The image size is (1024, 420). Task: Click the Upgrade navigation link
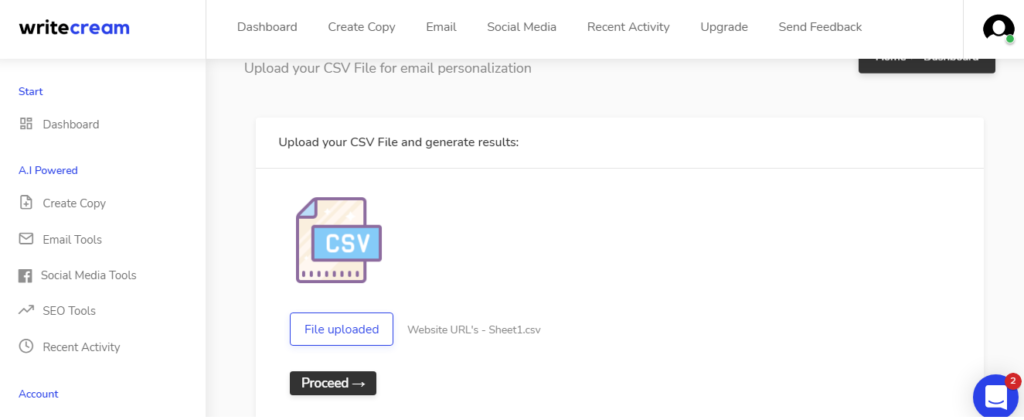(x=724, y=27)
